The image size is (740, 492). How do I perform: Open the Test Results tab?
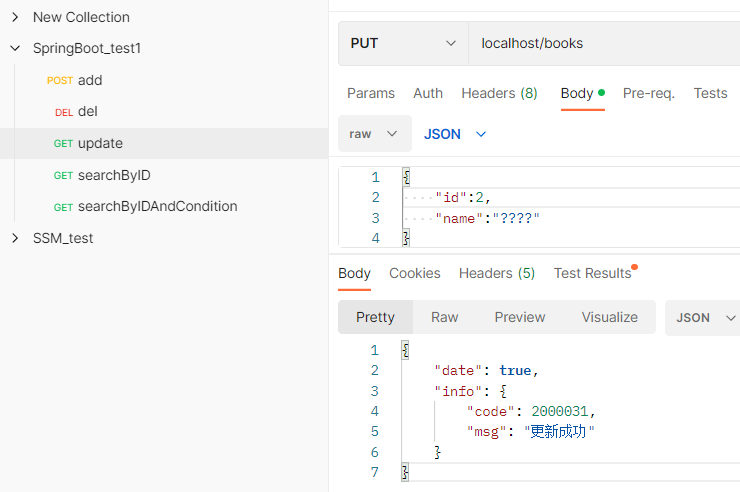(x=592, y=273)
